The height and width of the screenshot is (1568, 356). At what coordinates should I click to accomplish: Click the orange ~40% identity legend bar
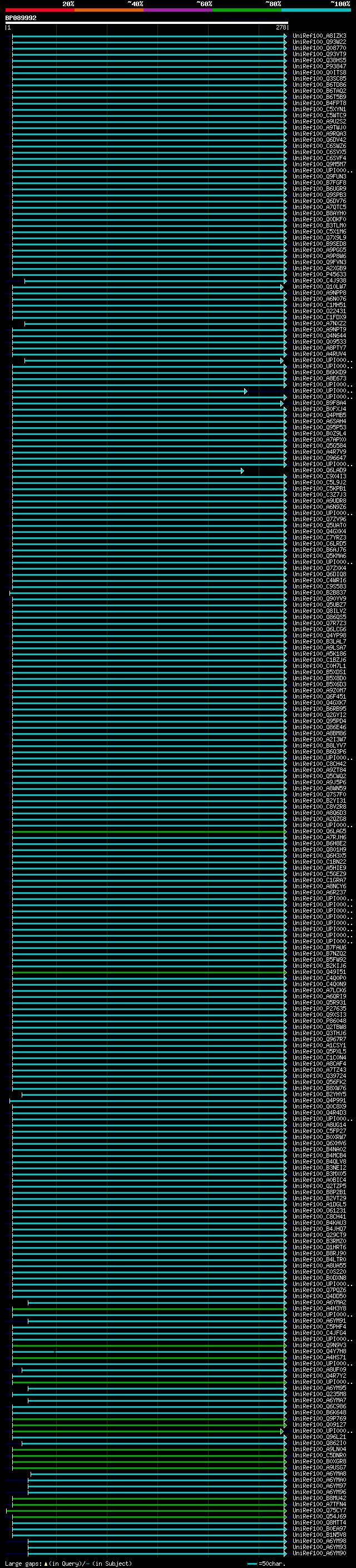tap(109, 10)
